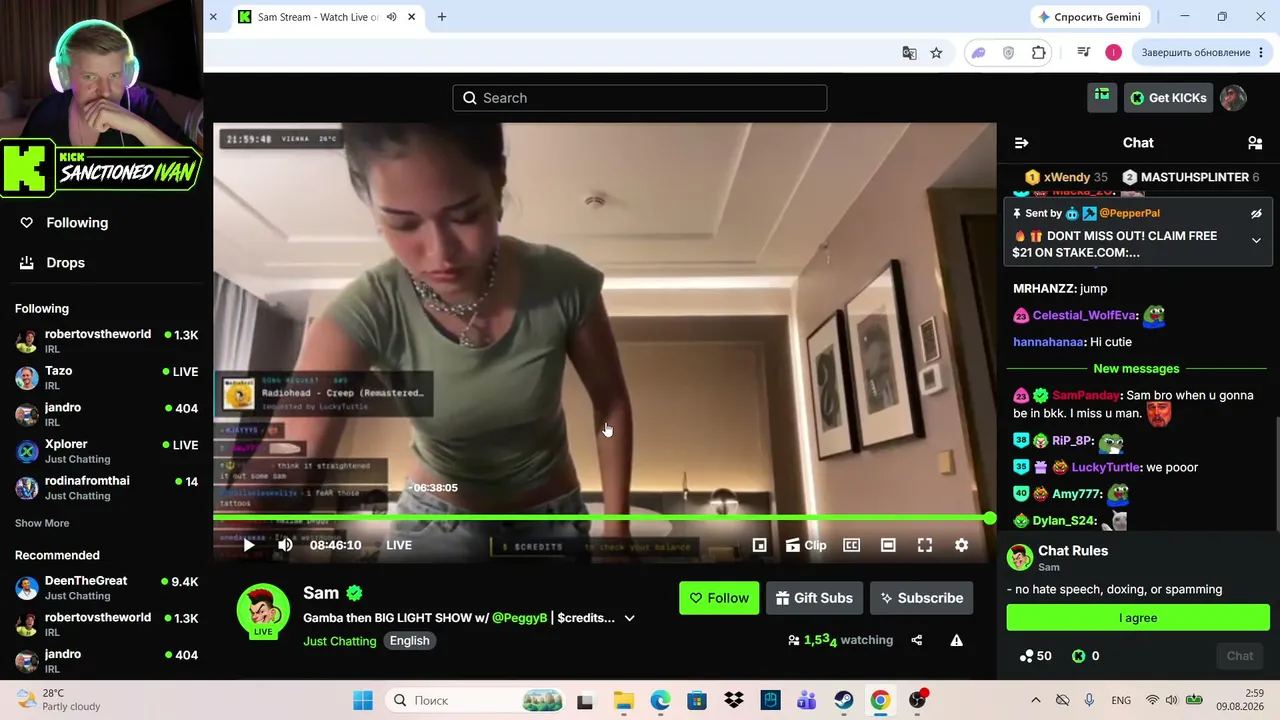Open OBS Studio from the taskbar

click(917, 700)
